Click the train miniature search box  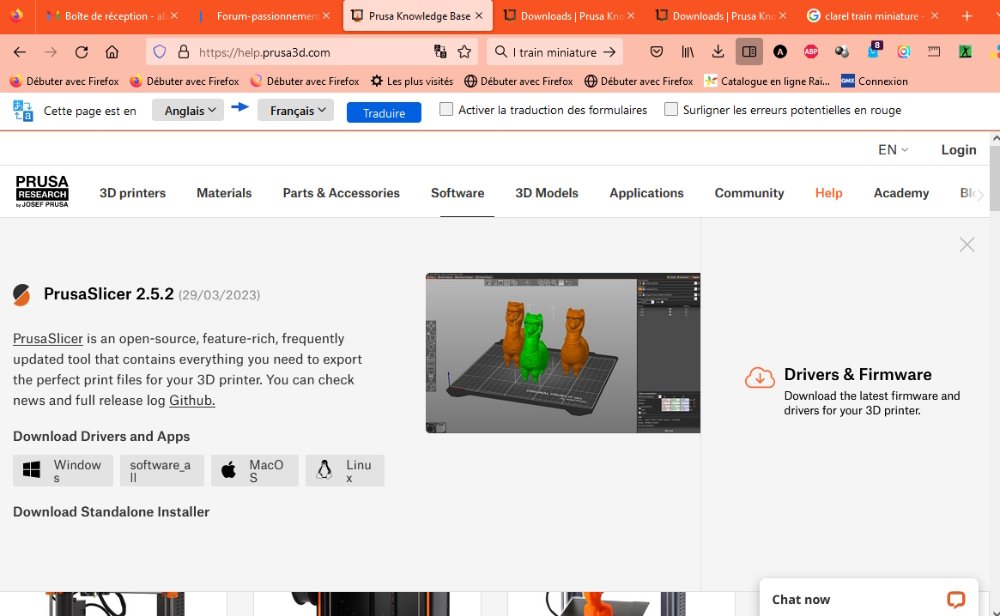pyautogui.click(x=555, y=52)
